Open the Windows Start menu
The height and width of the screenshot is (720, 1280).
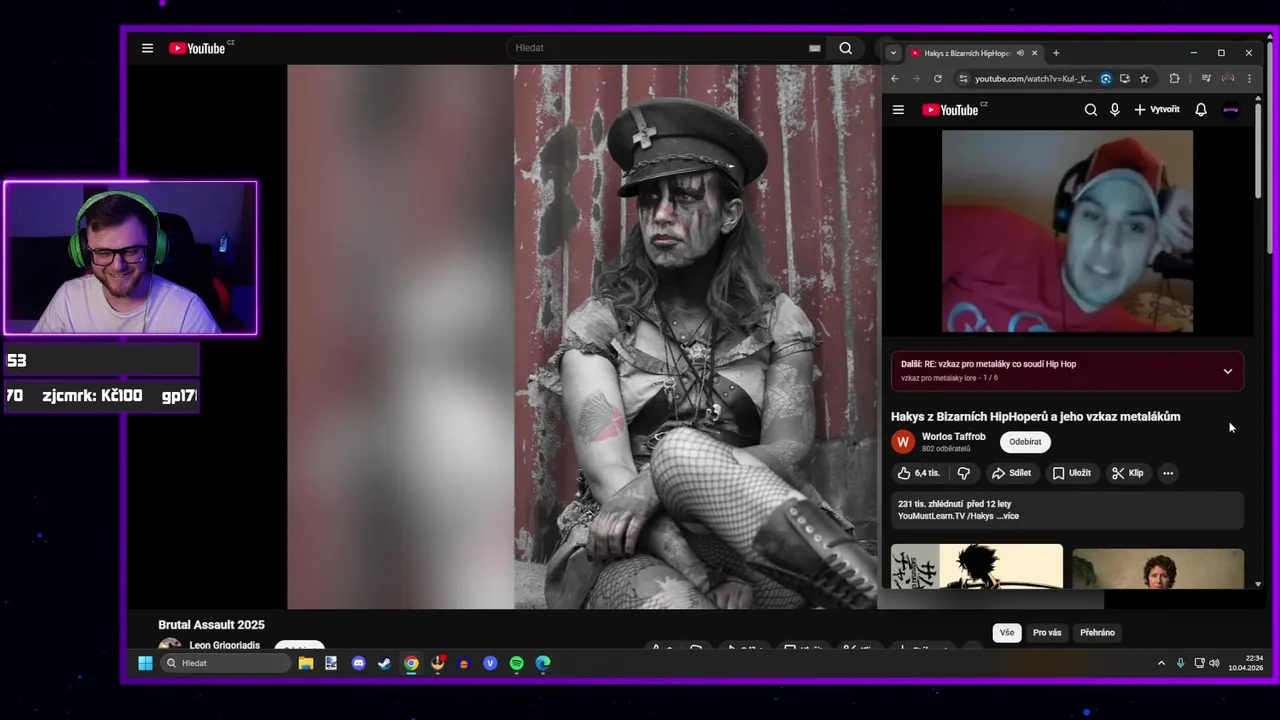pyautogui.click(x=145, y=663)
